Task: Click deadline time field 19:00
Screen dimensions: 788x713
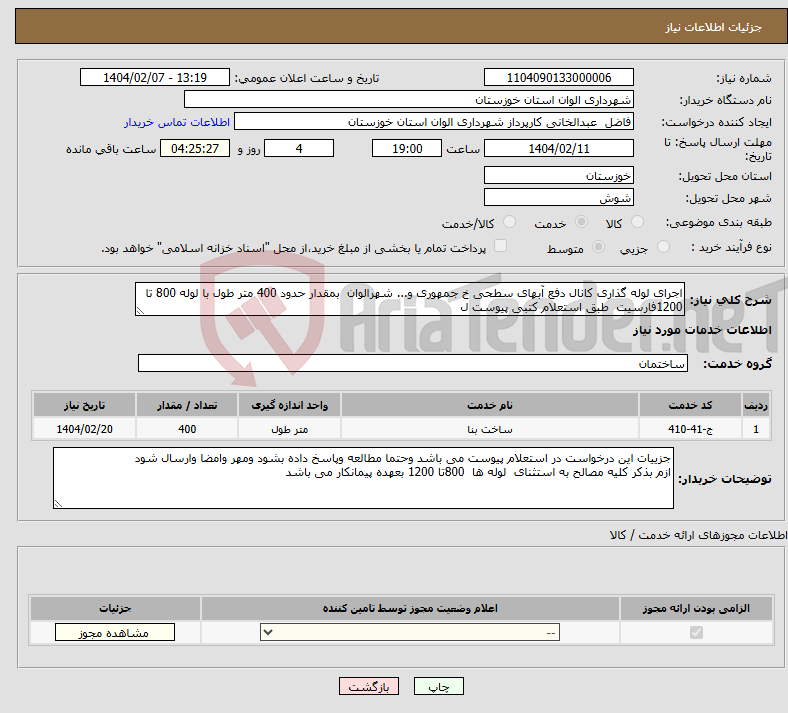Action: coord(407,148)
